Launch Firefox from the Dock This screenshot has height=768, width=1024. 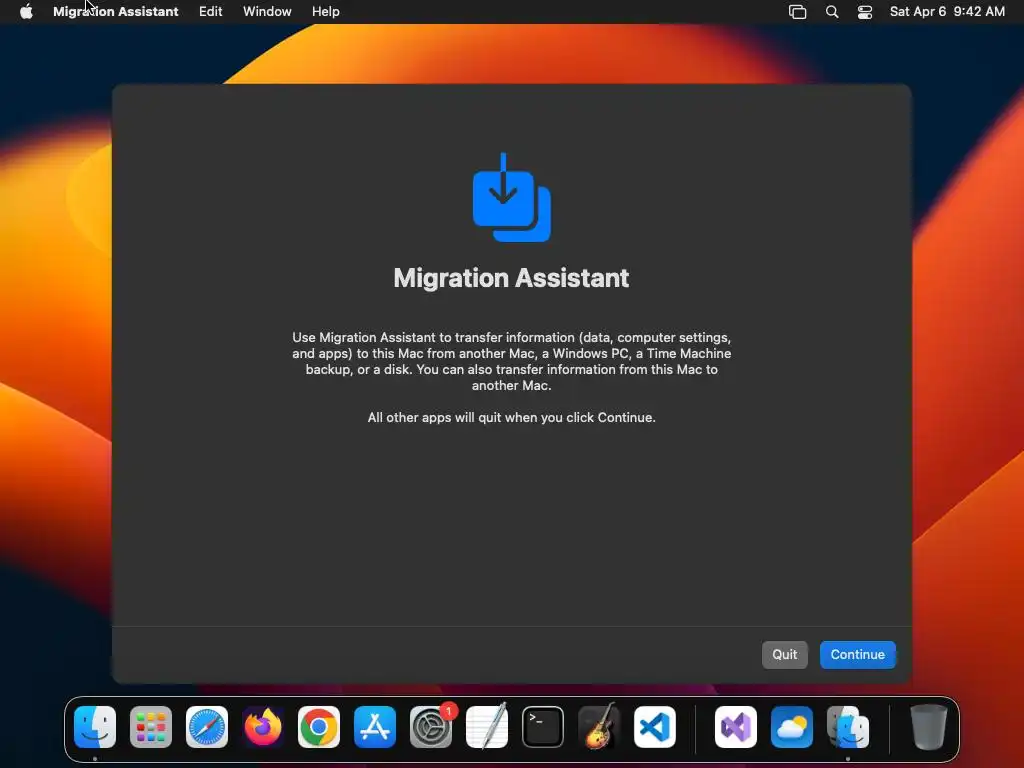(263, 727)
